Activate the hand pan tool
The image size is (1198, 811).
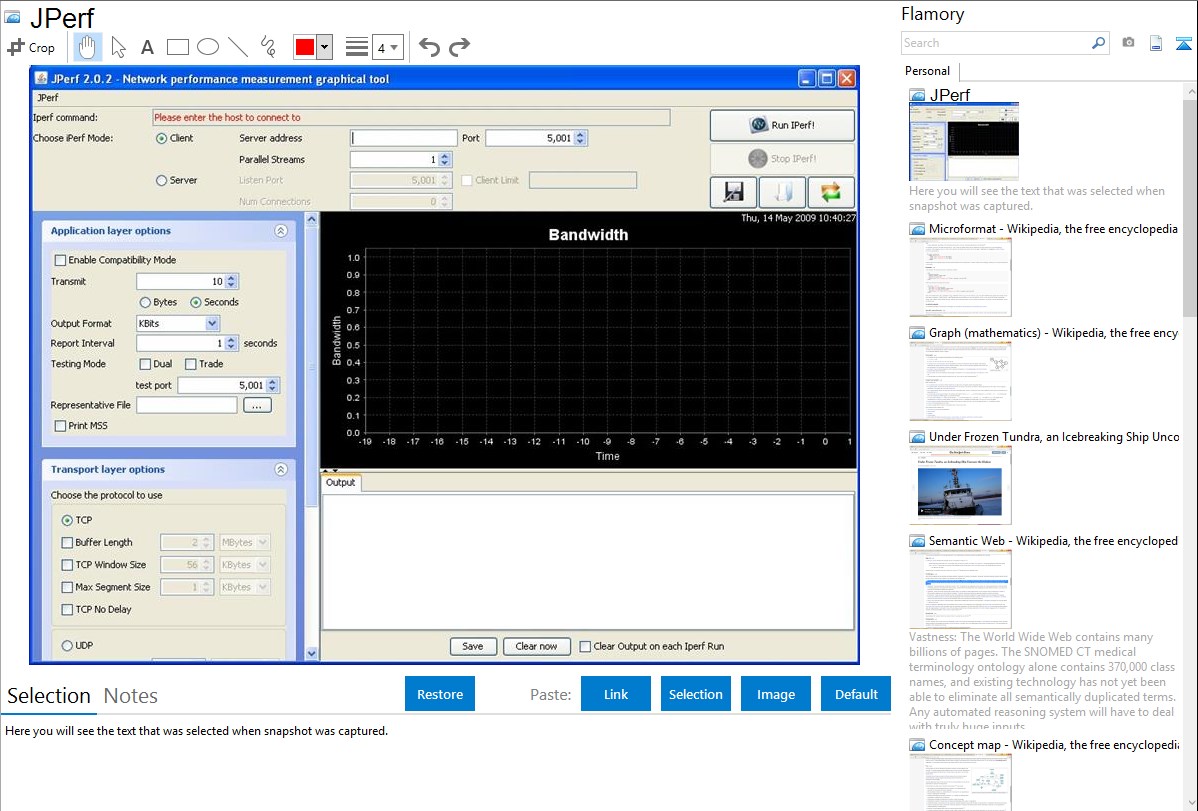point(87,47)
